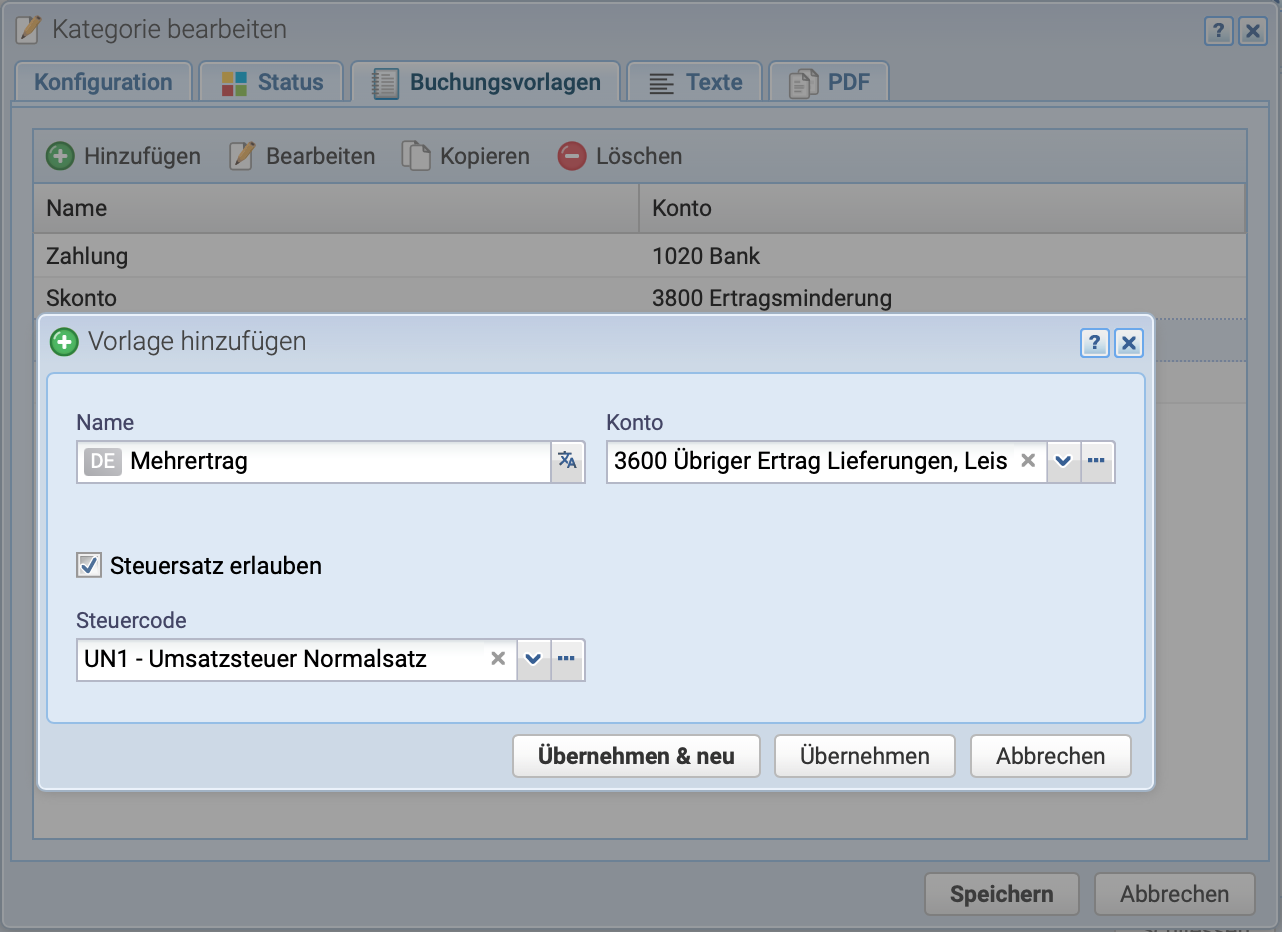Sort by the Name column header
This screenshot has height=932, width=1282.
(x=336, y=208)
